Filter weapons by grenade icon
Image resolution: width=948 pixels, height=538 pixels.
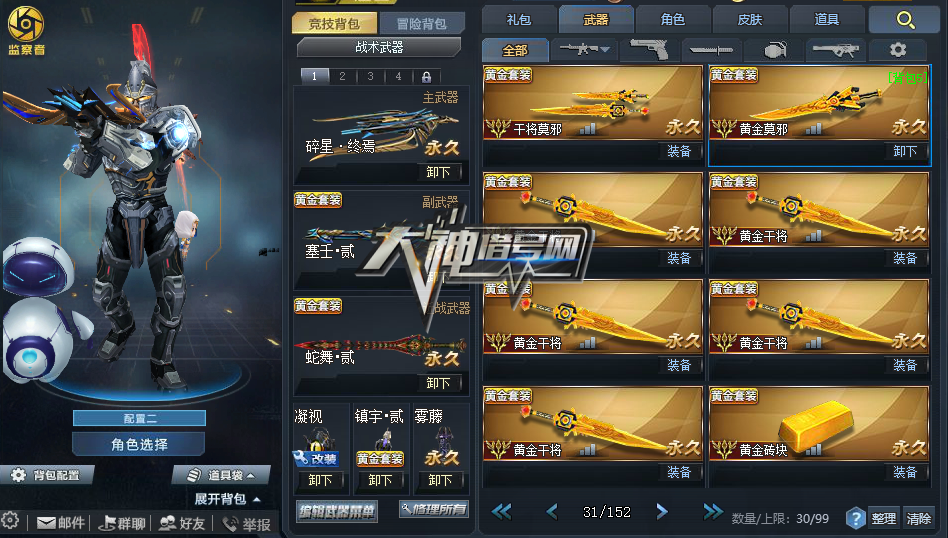(774, 50)
